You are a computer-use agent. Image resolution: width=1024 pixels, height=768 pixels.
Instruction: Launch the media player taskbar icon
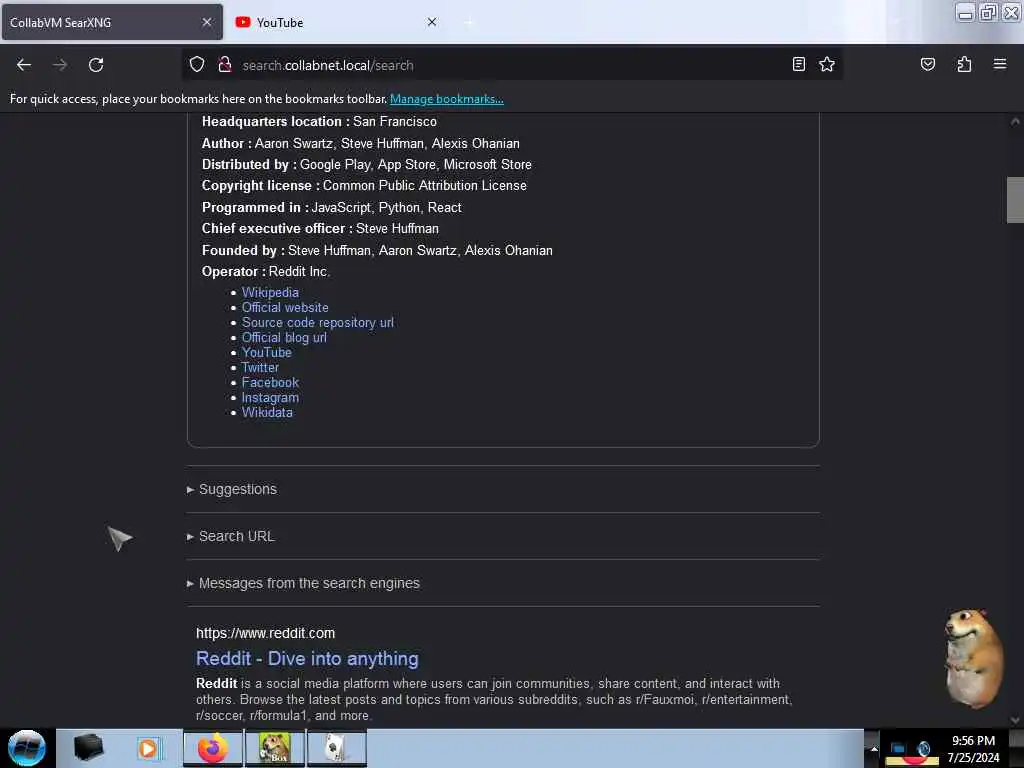tap(149, 748)
